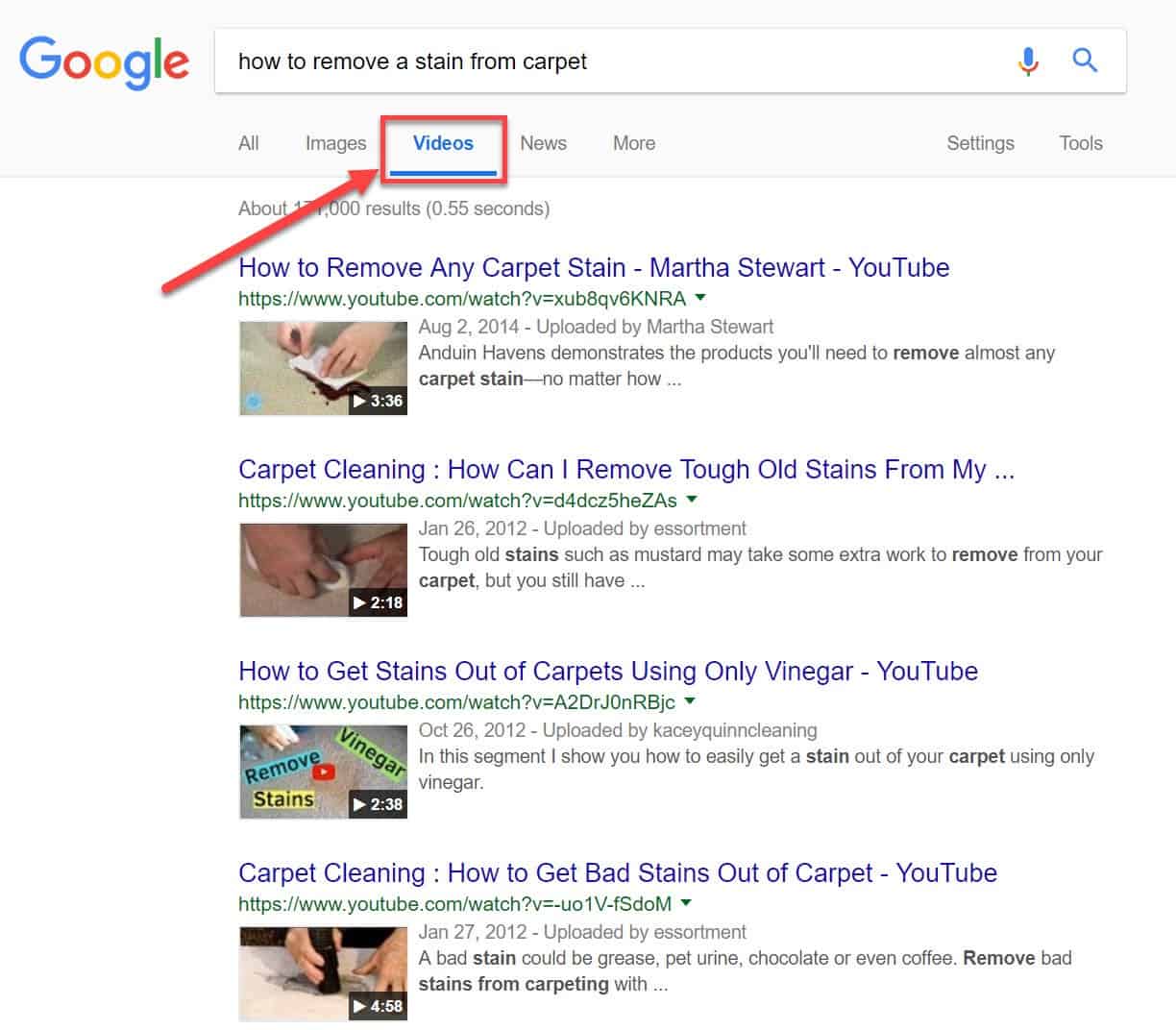
Task: Open the News tab
Action: click(x=543, y=143)
